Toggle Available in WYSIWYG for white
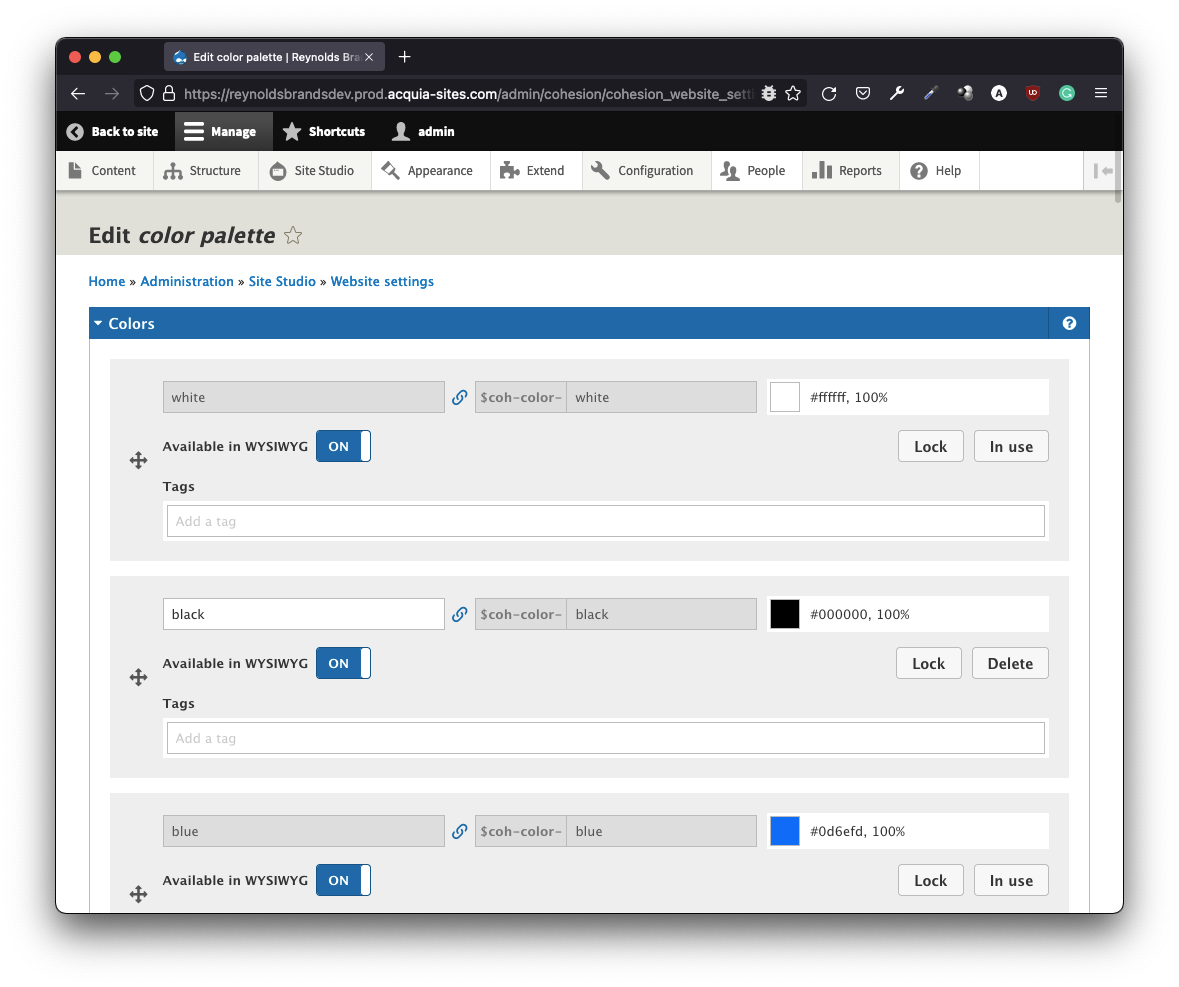 coord(343,446)
